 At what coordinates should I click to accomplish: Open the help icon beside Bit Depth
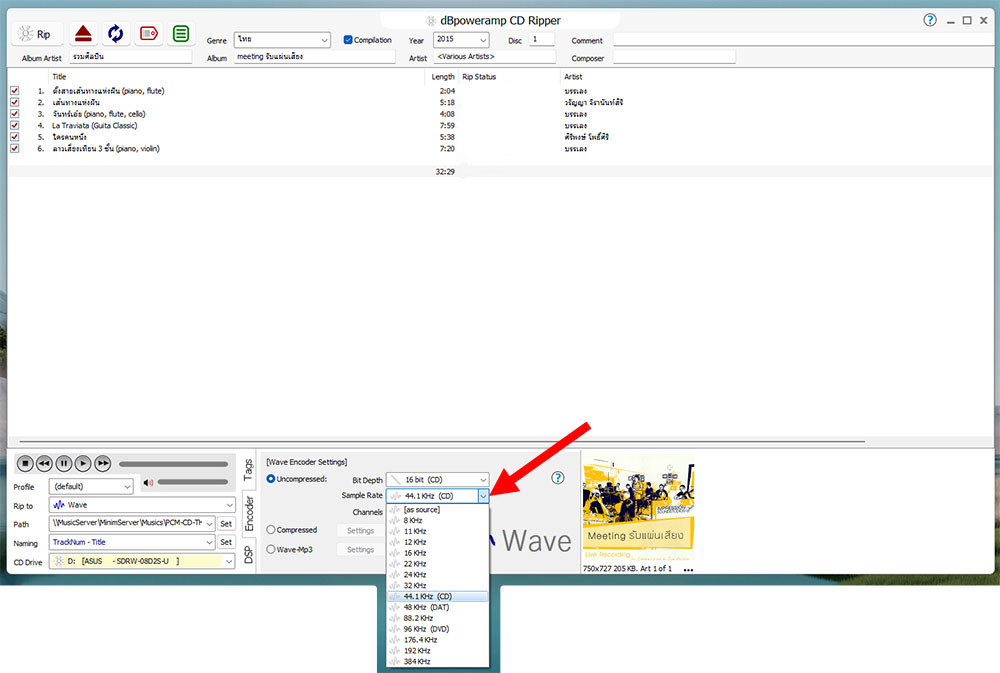point(558,479)
